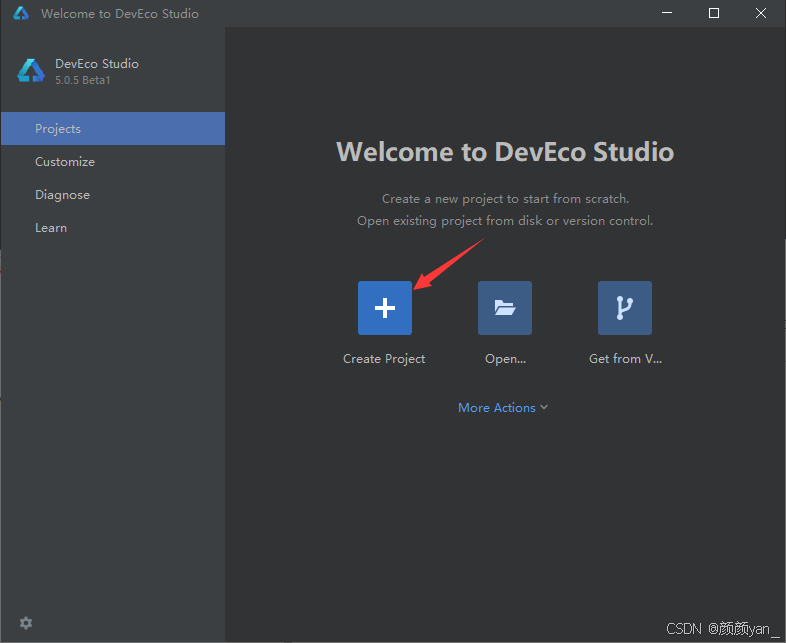This screenshot has height=643, width=786.
Task: Click the Open... text label
Action: point(505,359)
